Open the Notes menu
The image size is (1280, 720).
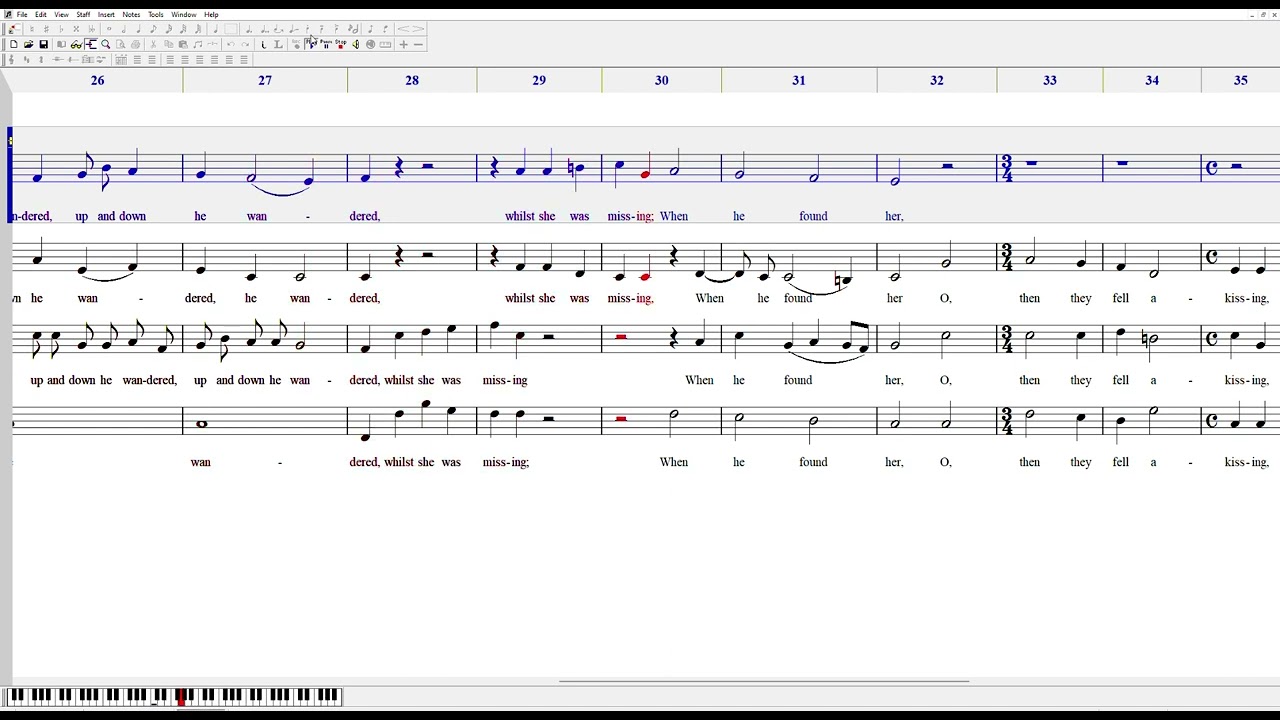[131, 15]
